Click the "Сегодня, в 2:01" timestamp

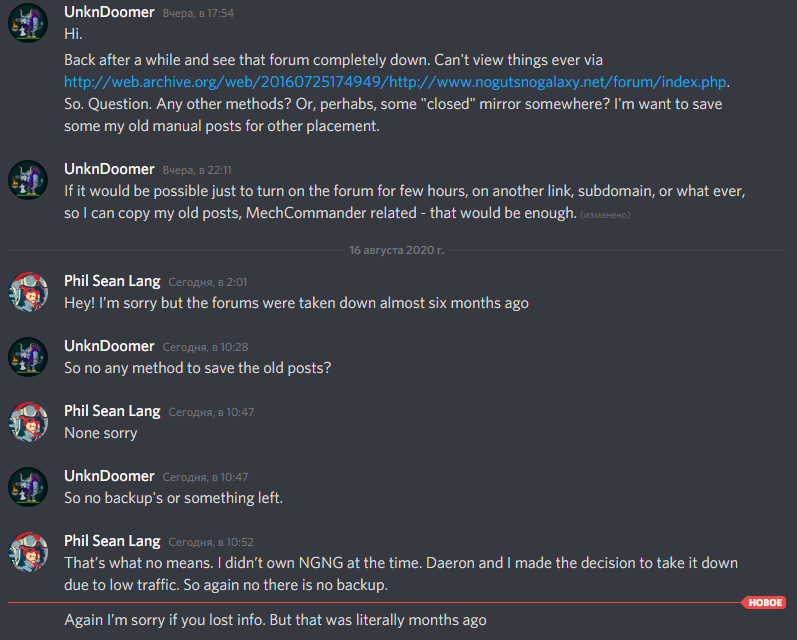[x=207, y=282]
